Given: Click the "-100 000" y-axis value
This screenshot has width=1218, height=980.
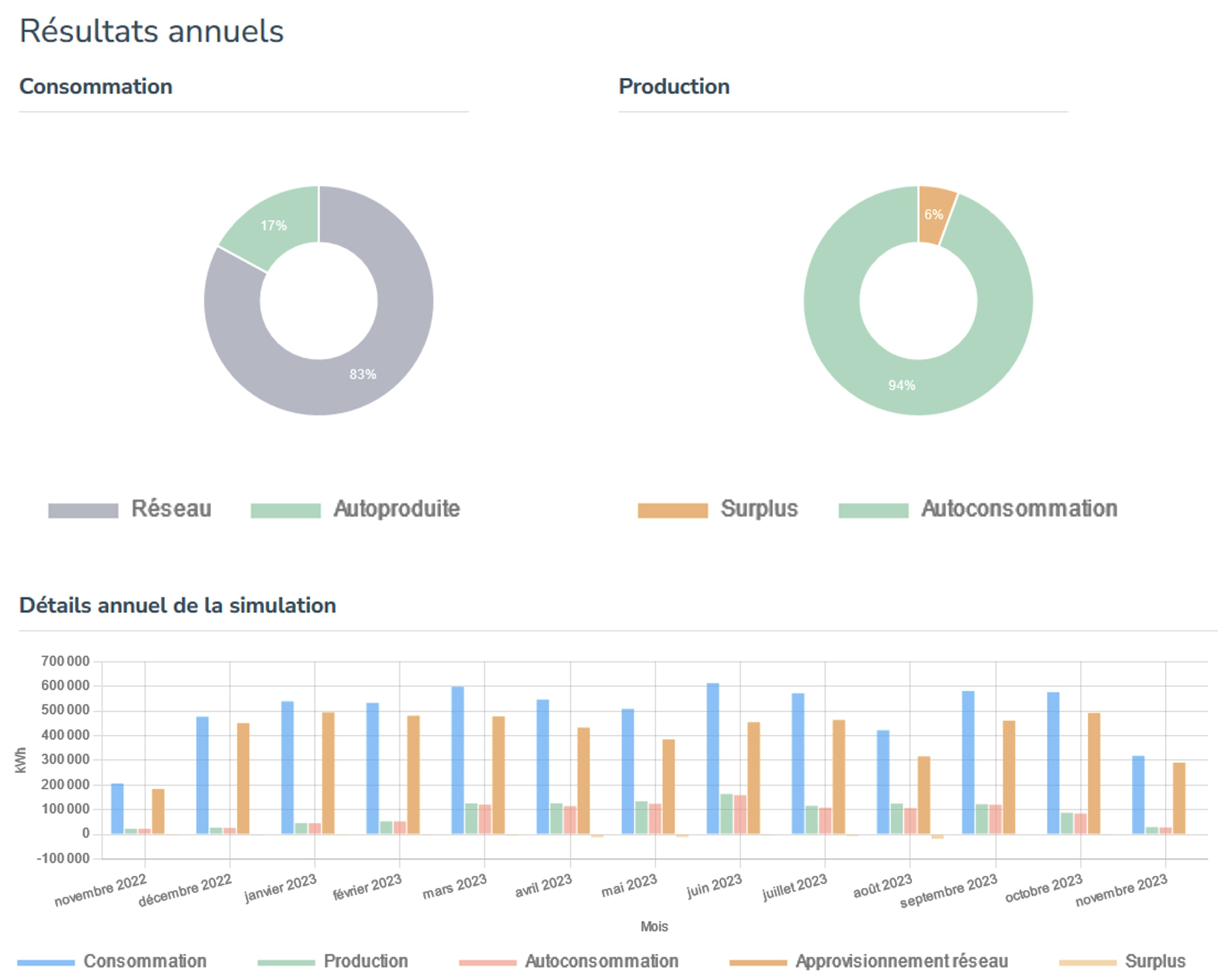Looking at the screenshot, I should 63,859.
